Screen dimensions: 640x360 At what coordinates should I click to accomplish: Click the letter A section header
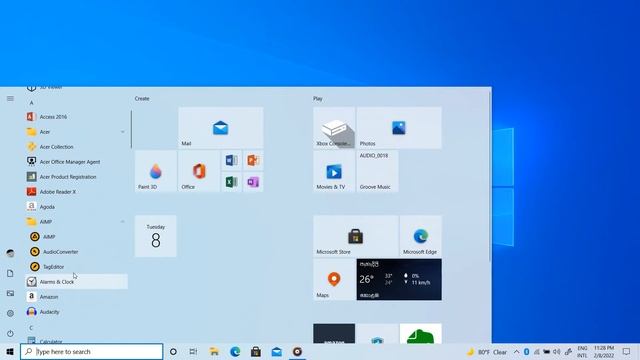31,103
